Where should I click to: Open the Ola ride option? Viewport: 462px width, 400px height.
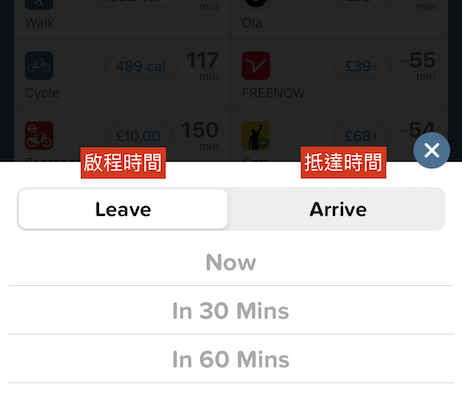pyautogui.click(x=252, y=23)
